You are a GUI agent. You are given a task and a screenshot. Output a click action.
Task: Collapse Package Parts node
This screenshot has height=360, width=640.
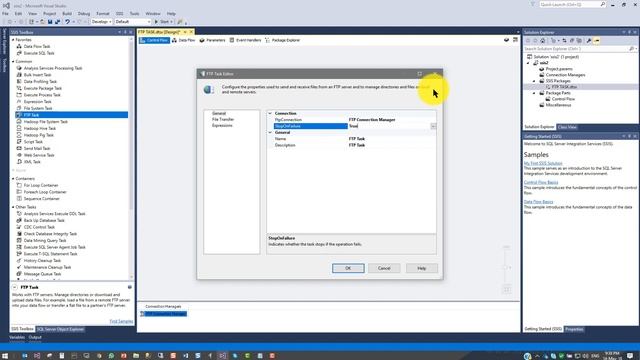[x=534, y=93]
